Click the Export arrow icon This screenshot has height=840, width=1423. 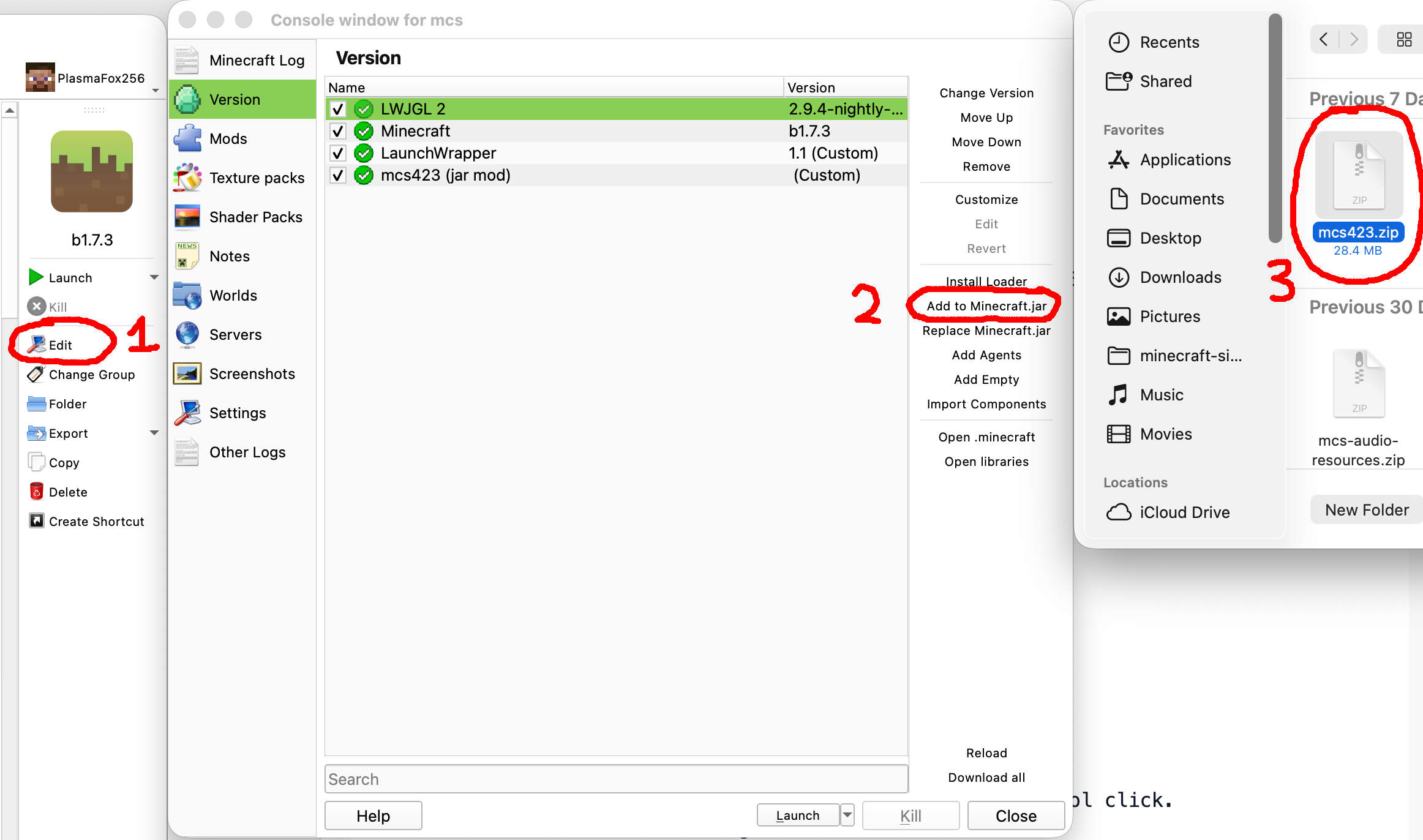[37, 433]
